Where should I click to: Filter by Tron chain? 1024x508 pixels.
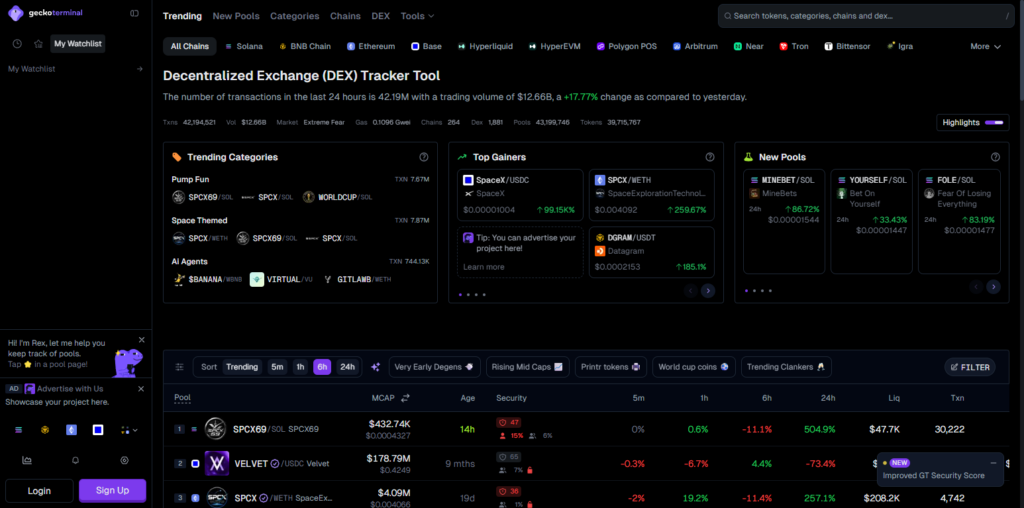pyautogui.click(x=793, y=46)
